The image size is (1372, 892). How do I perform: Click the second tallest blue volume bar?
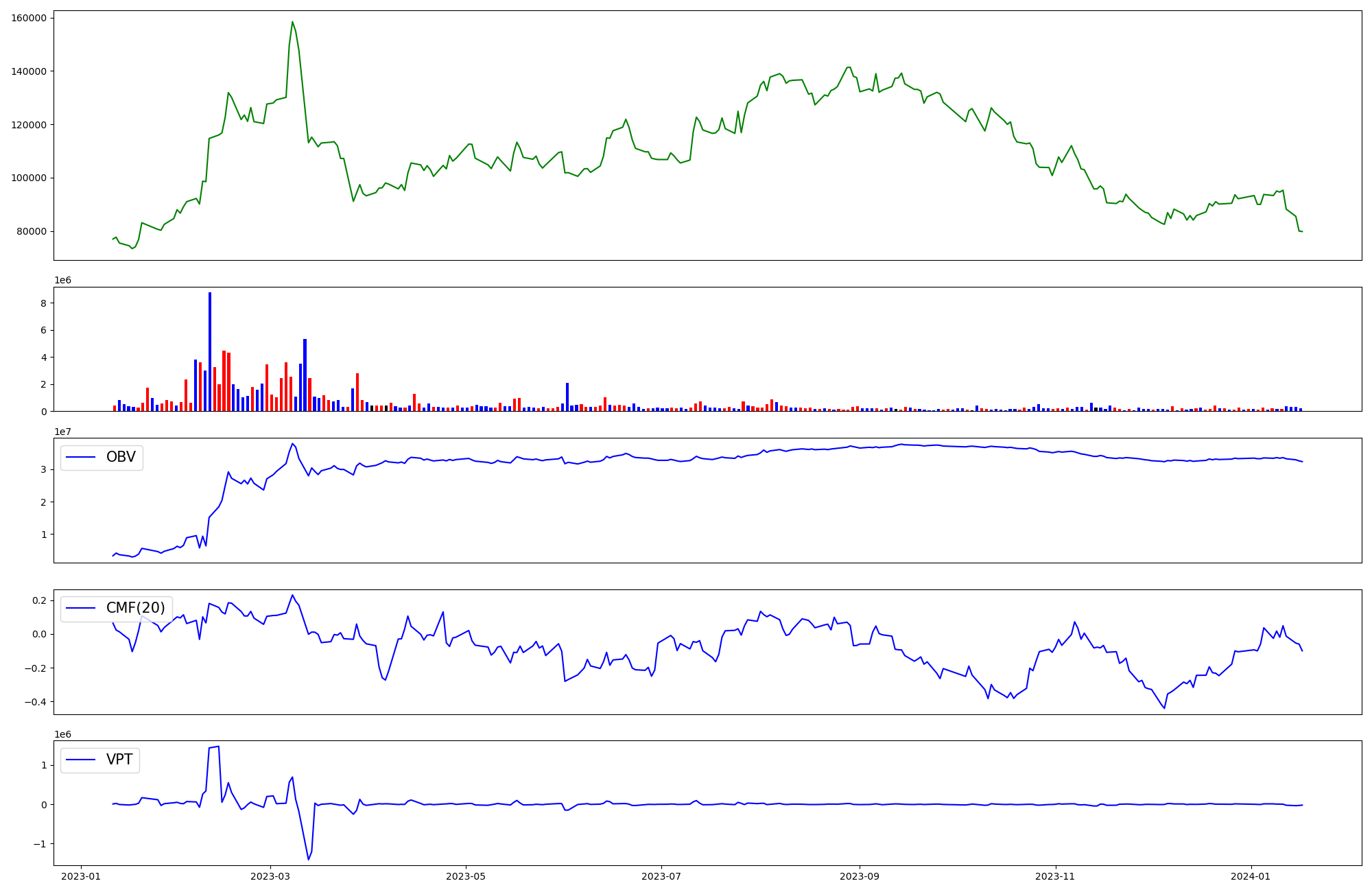point(305,375)
